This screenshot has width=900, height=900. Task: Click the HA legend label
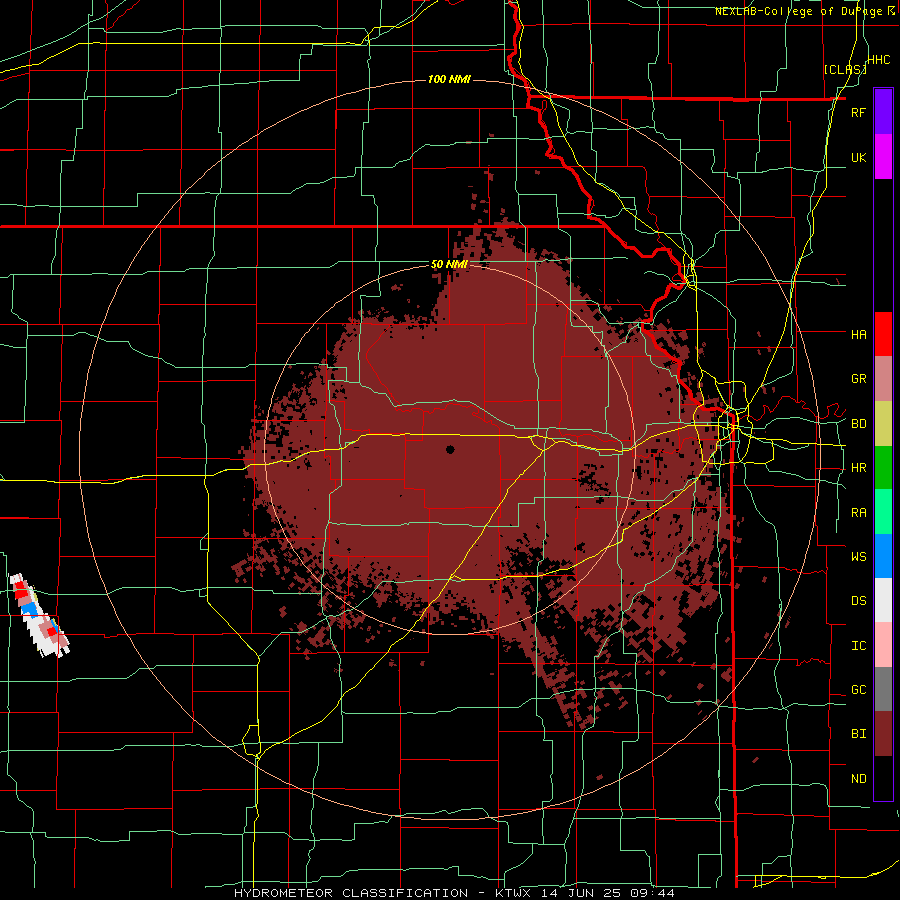pyautogui.click(x=858, y=335)
